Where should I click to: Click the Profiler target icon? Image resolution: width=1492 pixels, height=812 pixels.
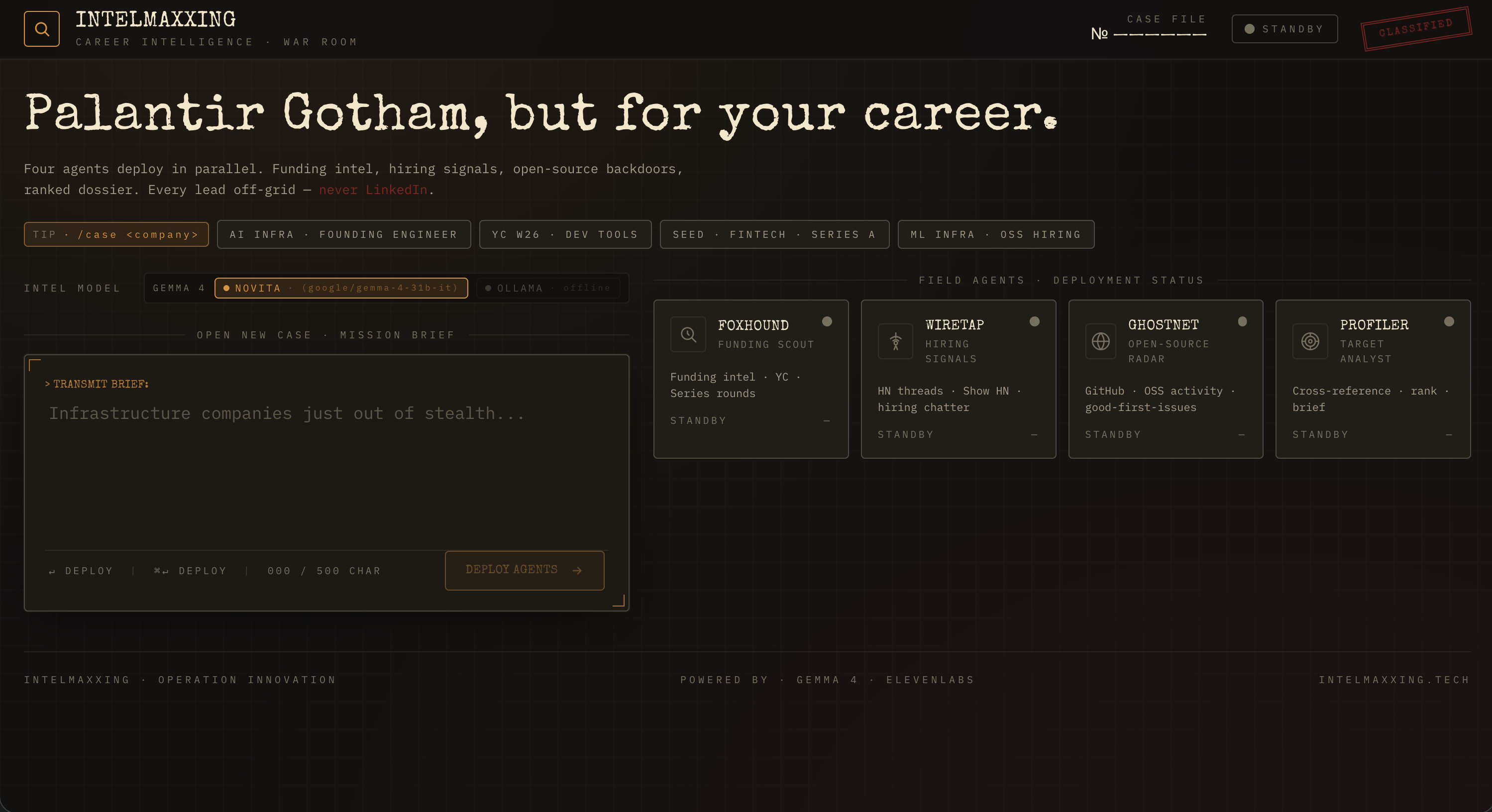[1310, 341]
